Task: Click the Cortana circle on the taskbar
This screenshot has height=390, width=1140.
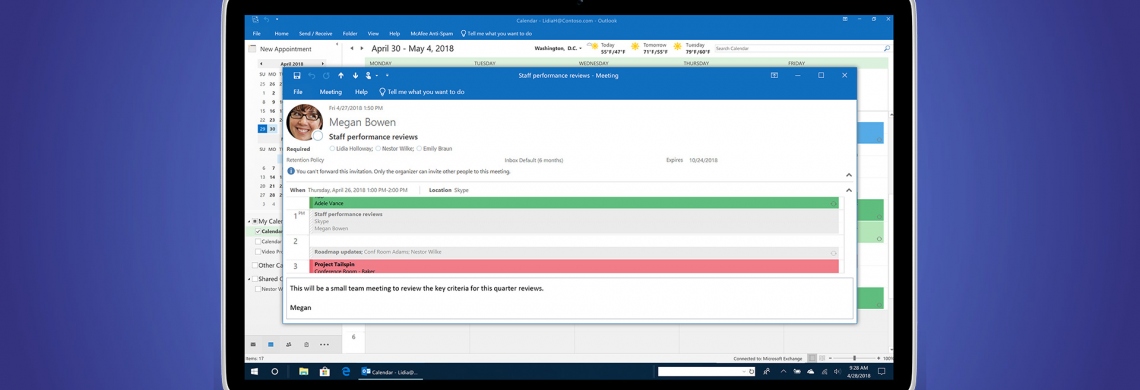Action: [275, 371]
